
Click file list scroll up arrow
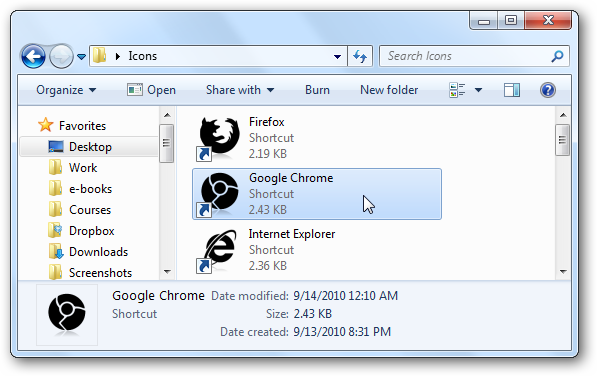pos(563,115)
